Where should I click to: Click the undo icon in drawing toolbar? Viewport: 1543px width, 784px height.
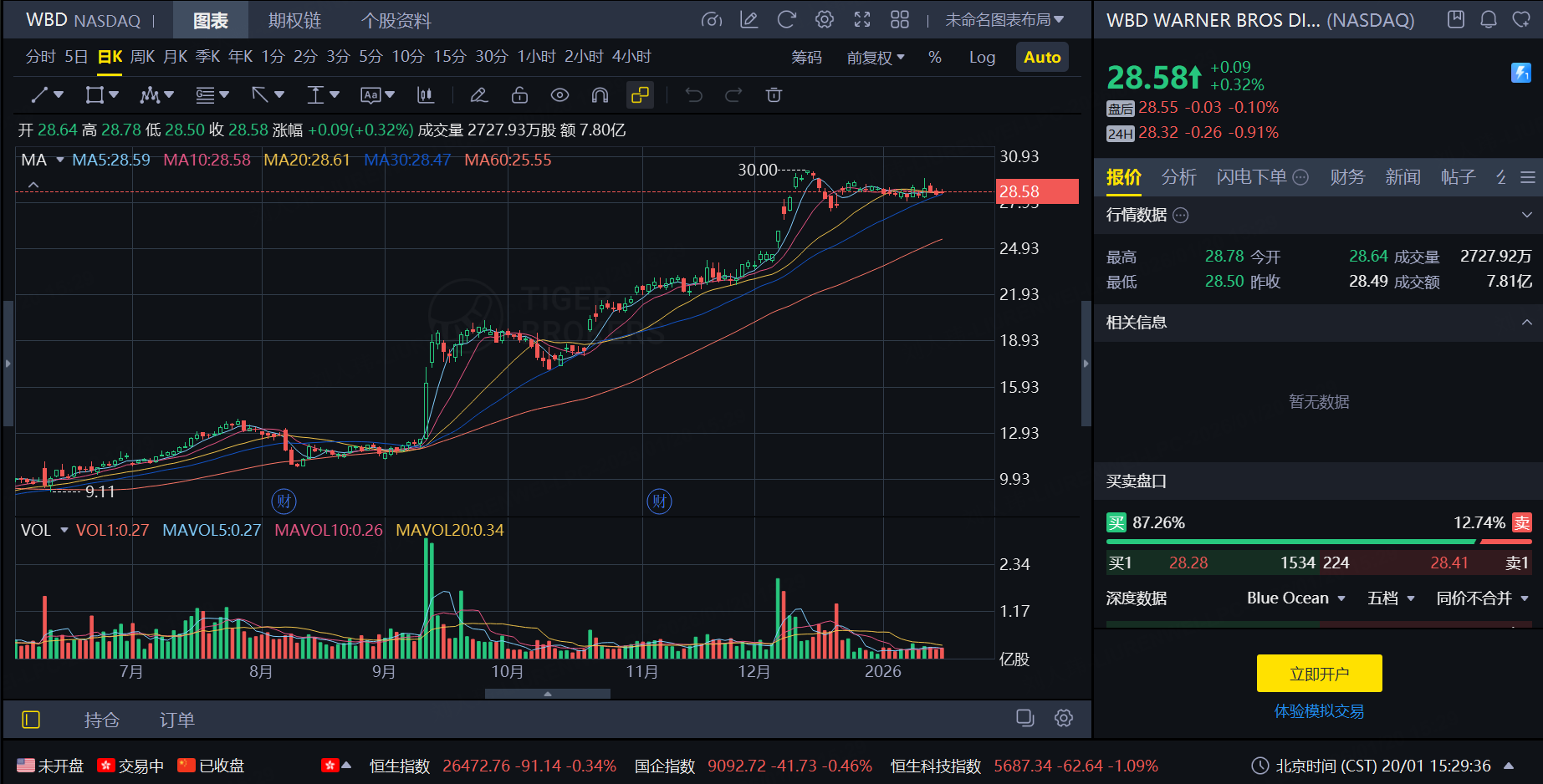pos(693,94)
